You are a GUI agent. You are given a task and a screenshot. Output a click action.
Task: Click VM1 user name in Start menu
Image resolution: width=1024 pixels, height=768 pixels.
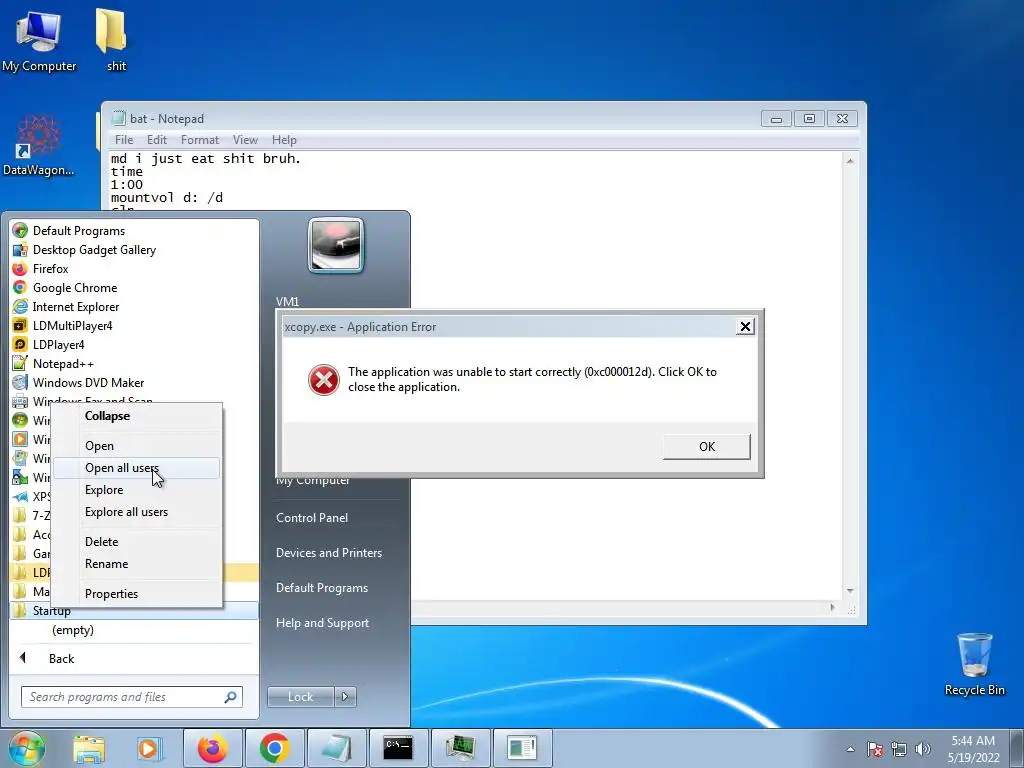pos(287,302)
